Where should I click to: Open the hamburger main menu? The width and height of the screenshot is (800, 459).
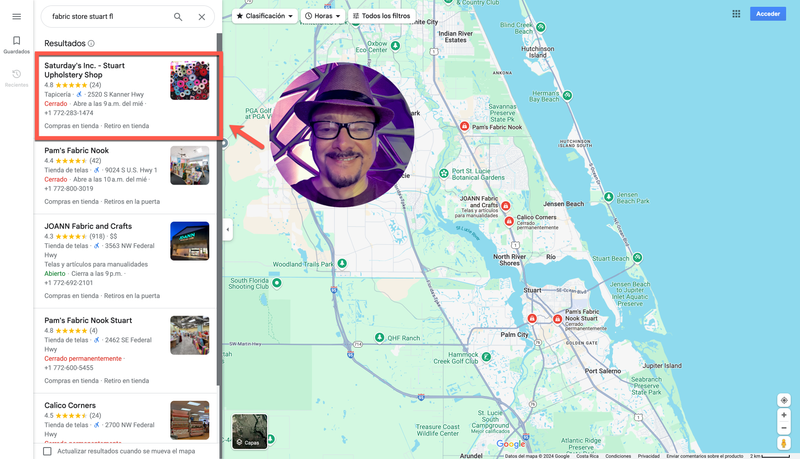tap(16, 17)
